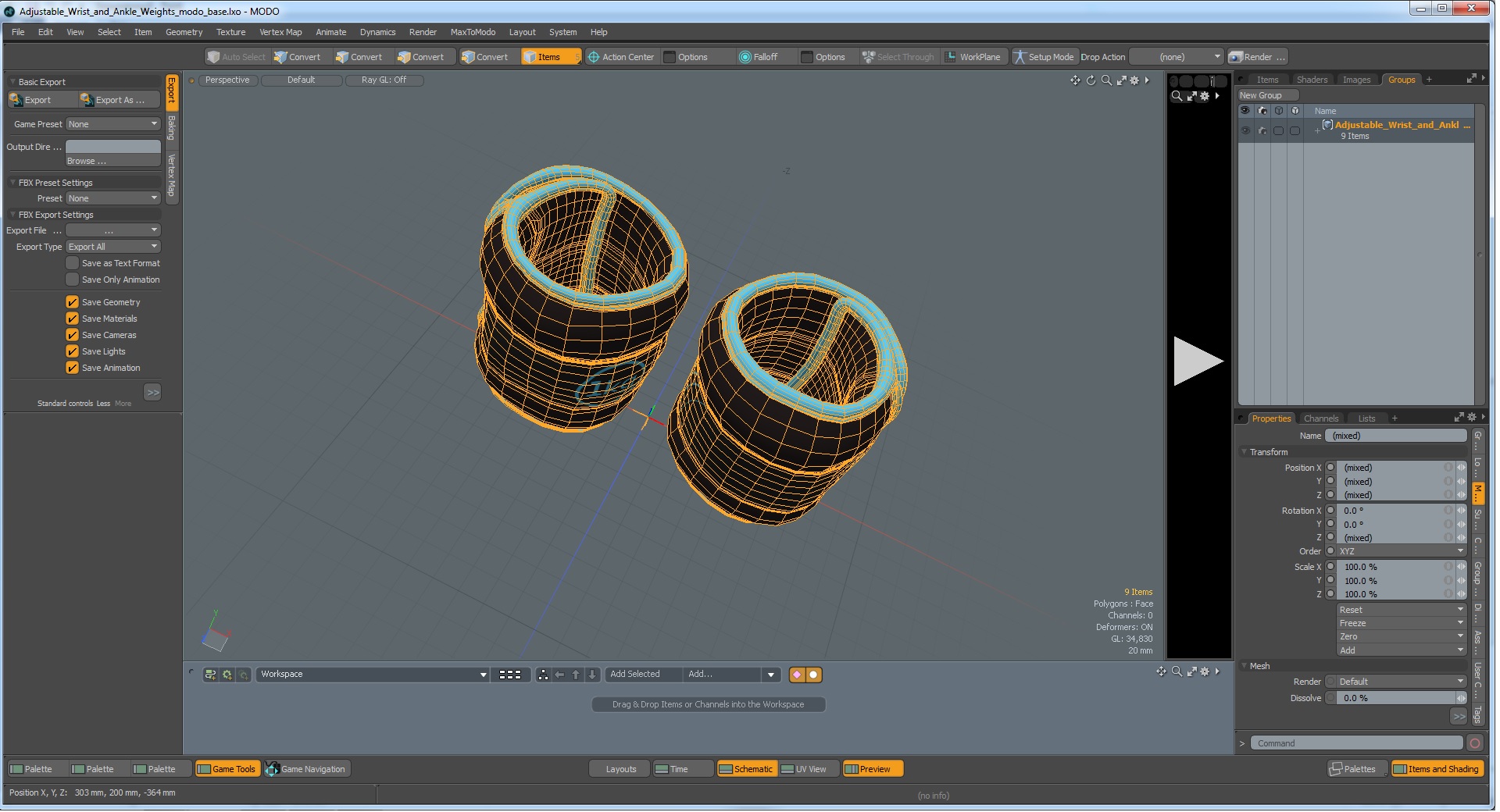Open Action Center tool
This screenshot has width=1500, height=812.
click(621, 57)
